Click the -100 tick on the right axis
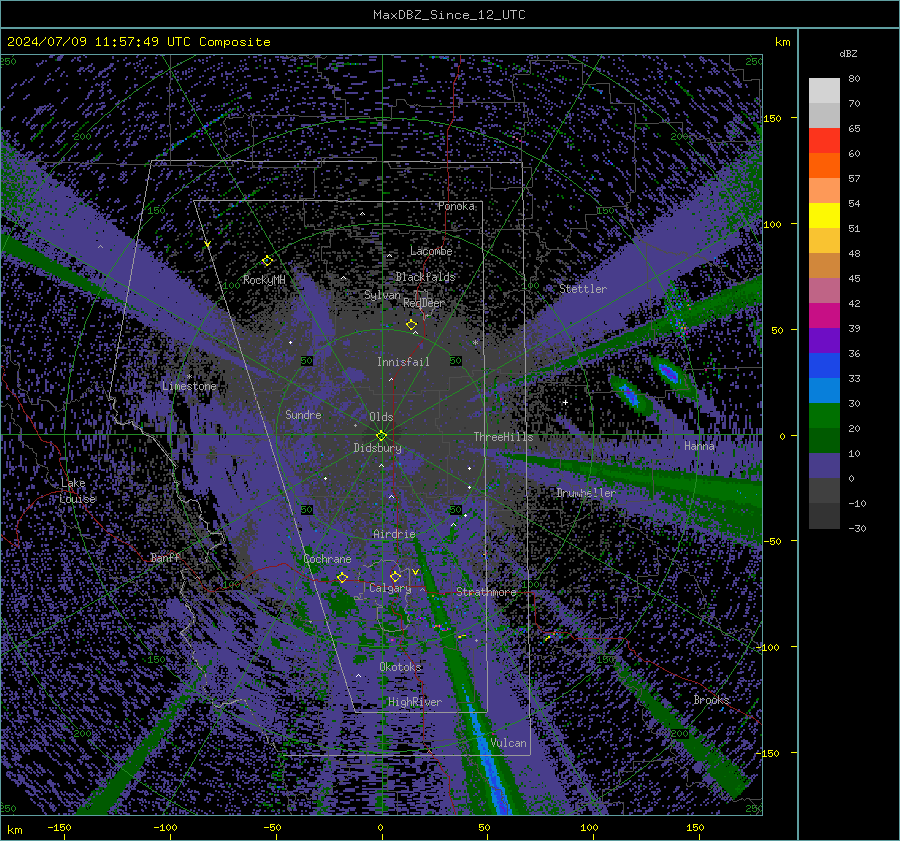This screenshot has height=841, width=900. tap(767, 648)
